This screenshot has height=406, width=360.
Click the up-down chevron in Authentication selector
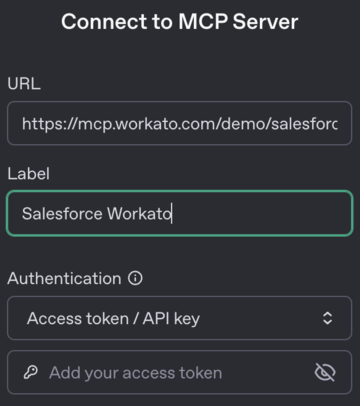pyautogui.click(x=328, y=318)
